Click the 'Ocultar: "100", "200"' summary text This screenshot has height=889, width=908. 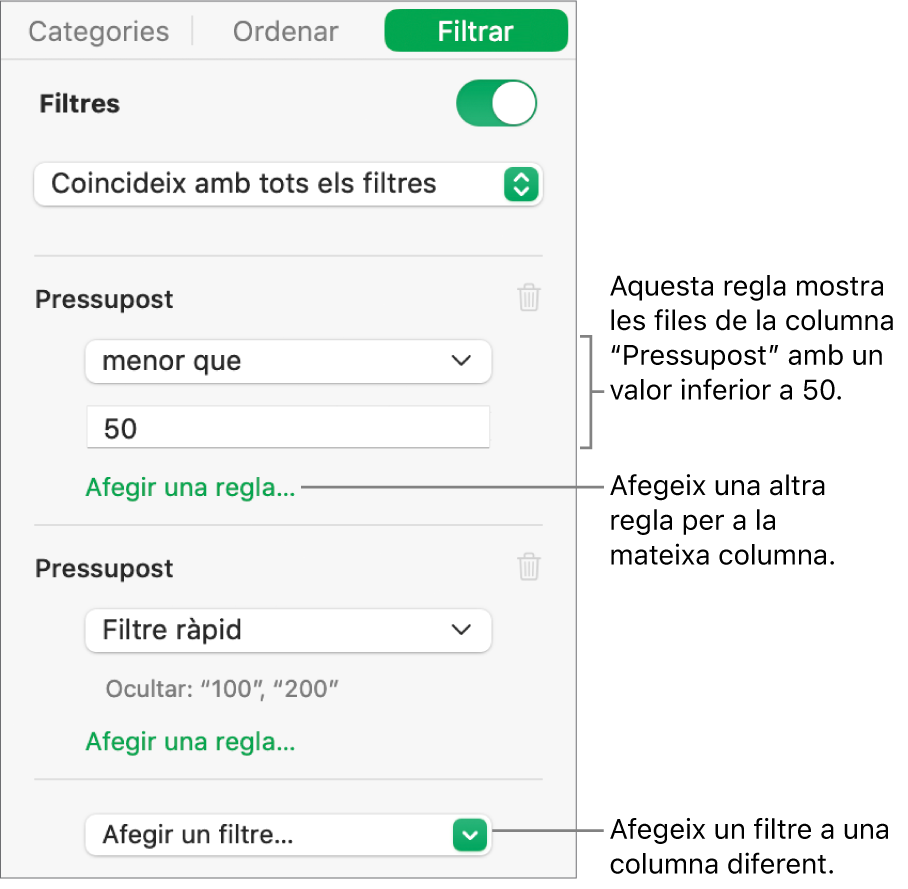pos(222,689)
